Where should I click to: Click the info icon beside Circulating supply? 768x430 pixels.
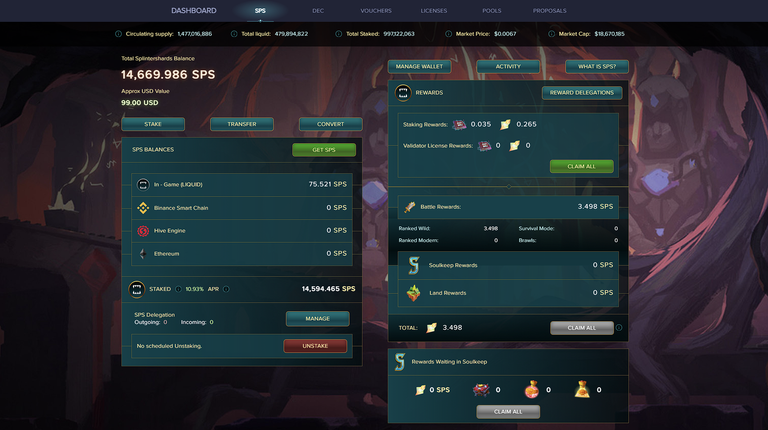118,34
